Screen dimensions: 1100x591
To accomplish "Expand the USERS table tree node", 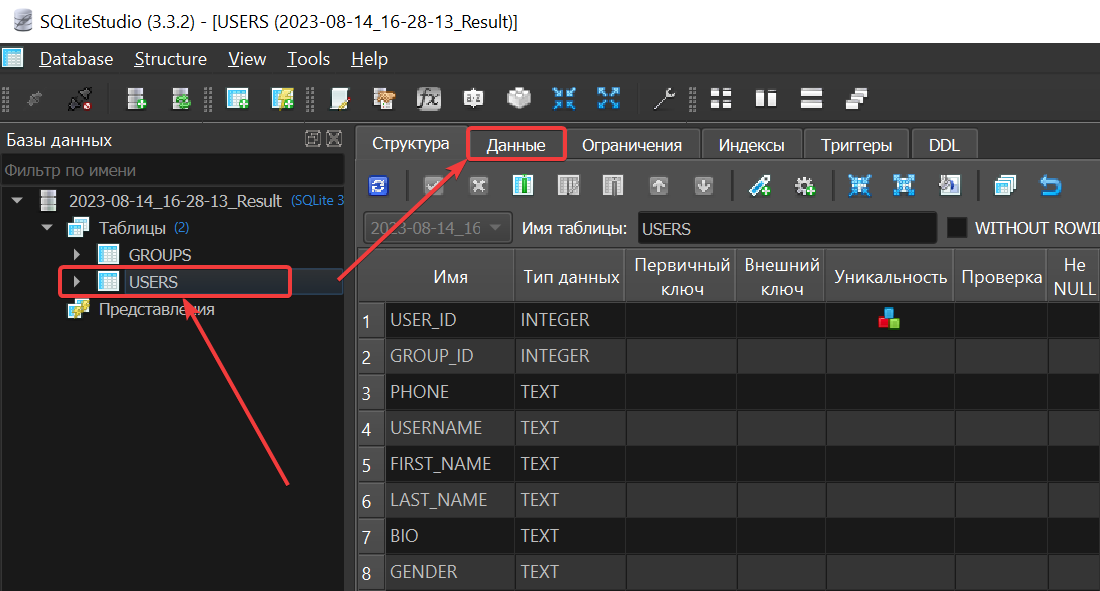I will tap(76, 282).
